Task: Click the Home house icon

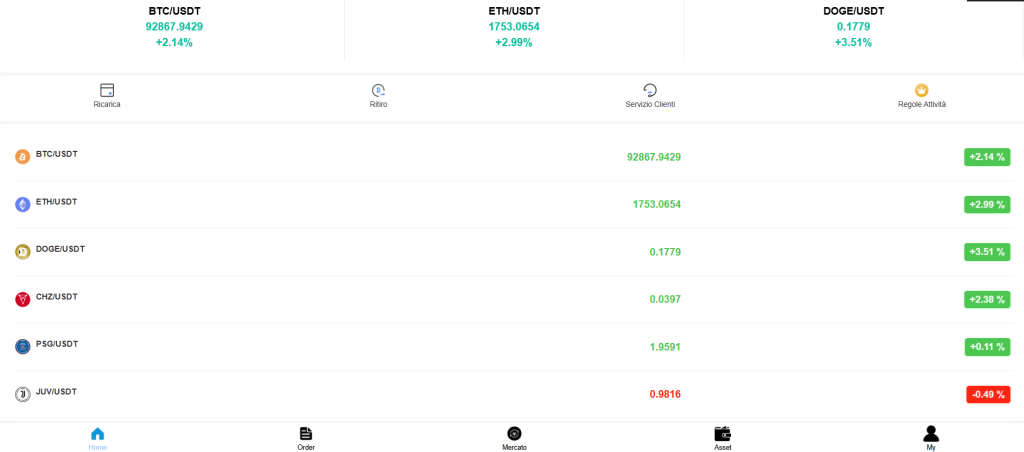Action: click(x=97, y=434)
